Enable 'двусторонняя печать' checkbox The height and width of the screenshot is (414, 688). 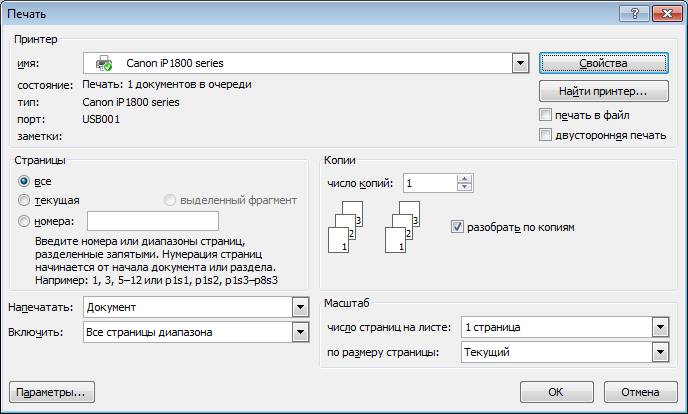click(x=546, y=135)
